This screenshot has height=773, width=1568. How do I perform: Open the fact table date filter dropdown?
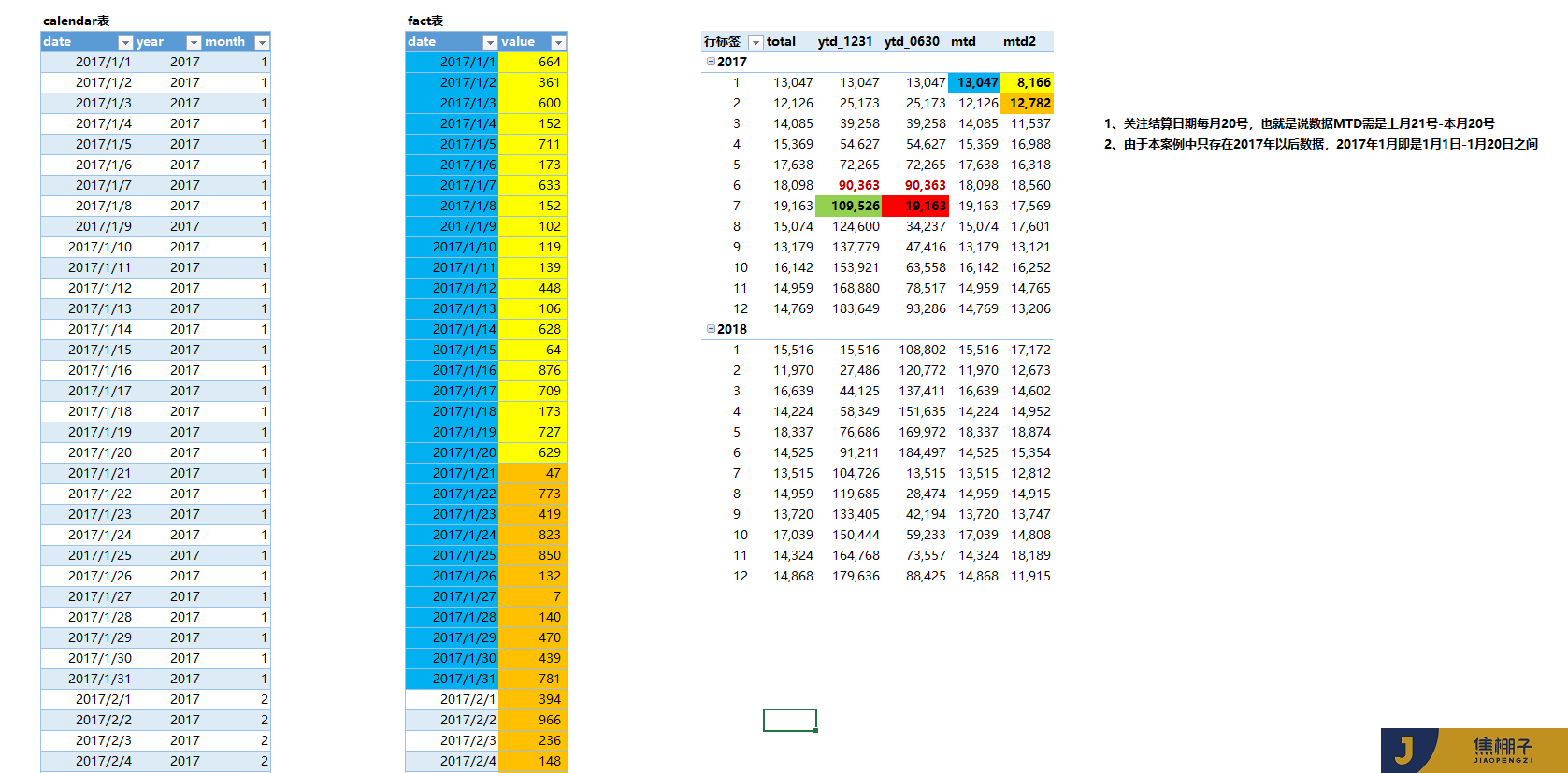[x=490, y=42]
